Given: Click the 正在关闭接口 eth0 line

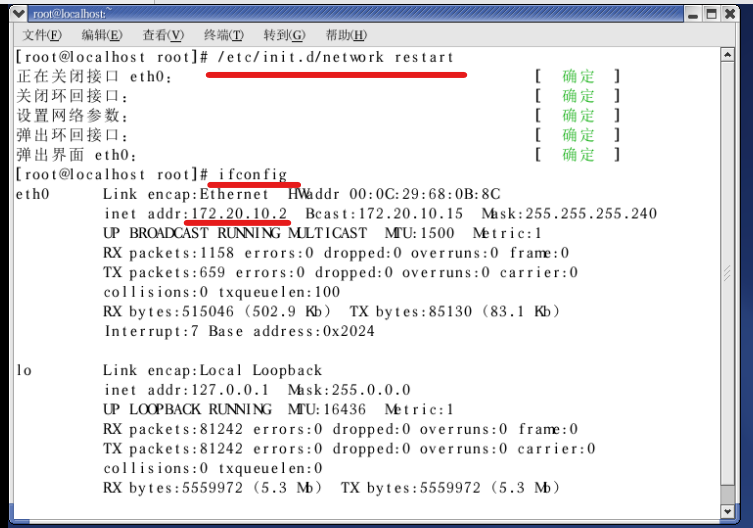Looking at the screenshot, I should [94, 76].
